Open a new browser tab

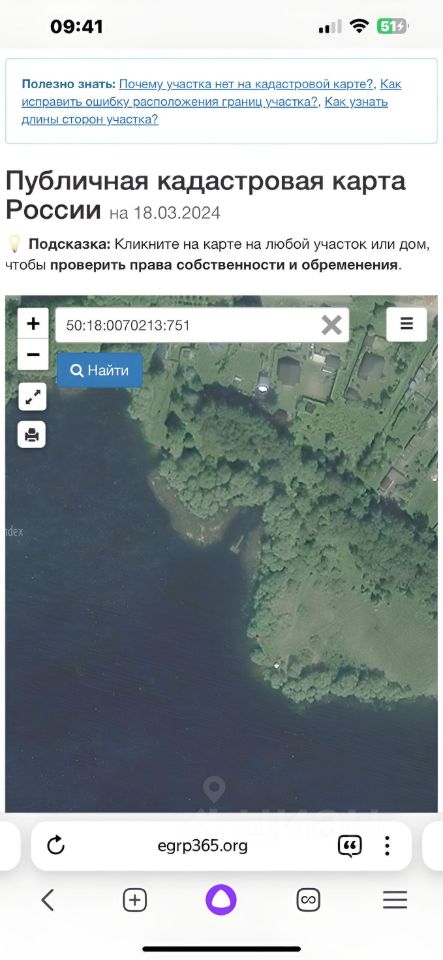point(135,900)
